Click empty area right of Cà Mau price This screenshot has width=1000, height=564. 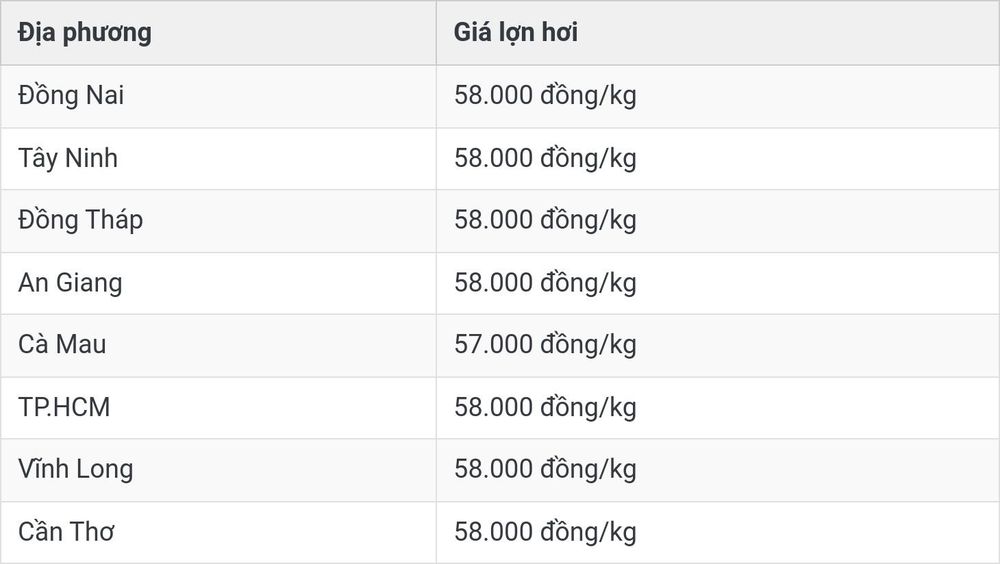click(x=816, y=345)
